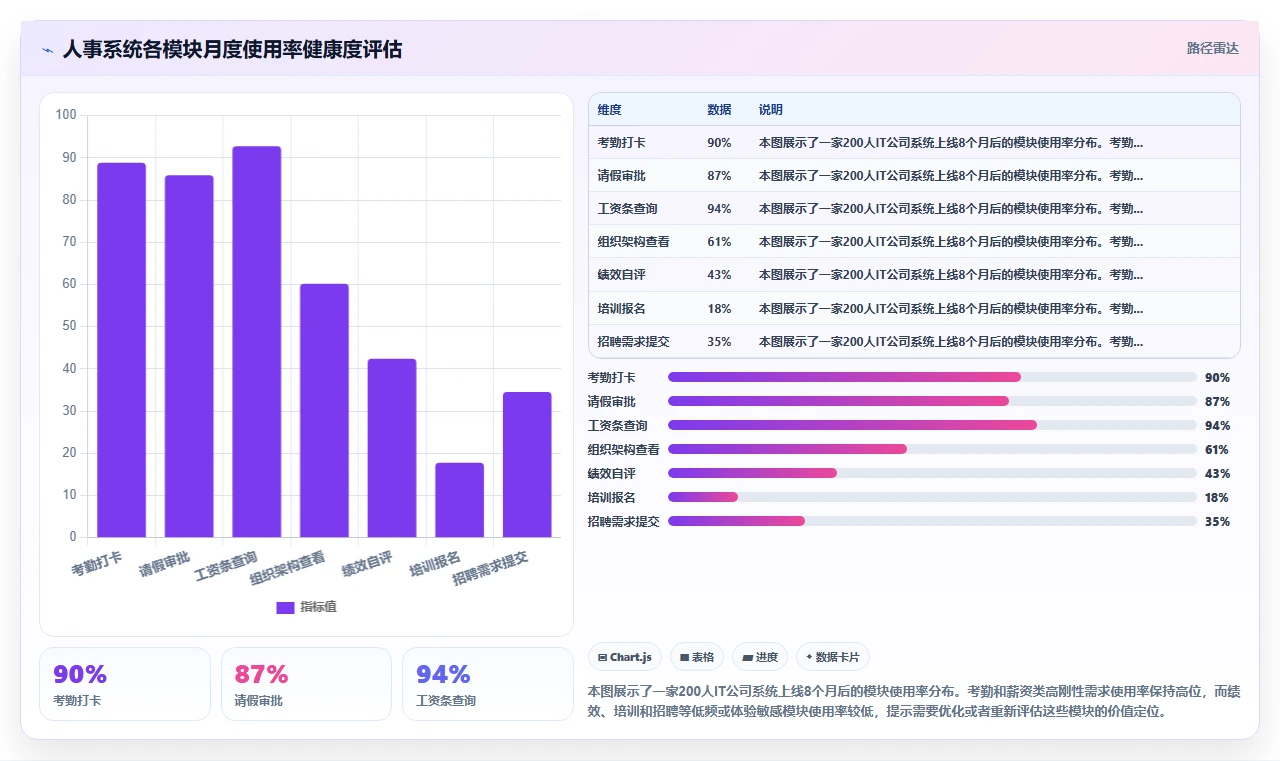The image size is (1280, 761).
Task: Select the Chart.js tag chip
Action: coord(625,657)
